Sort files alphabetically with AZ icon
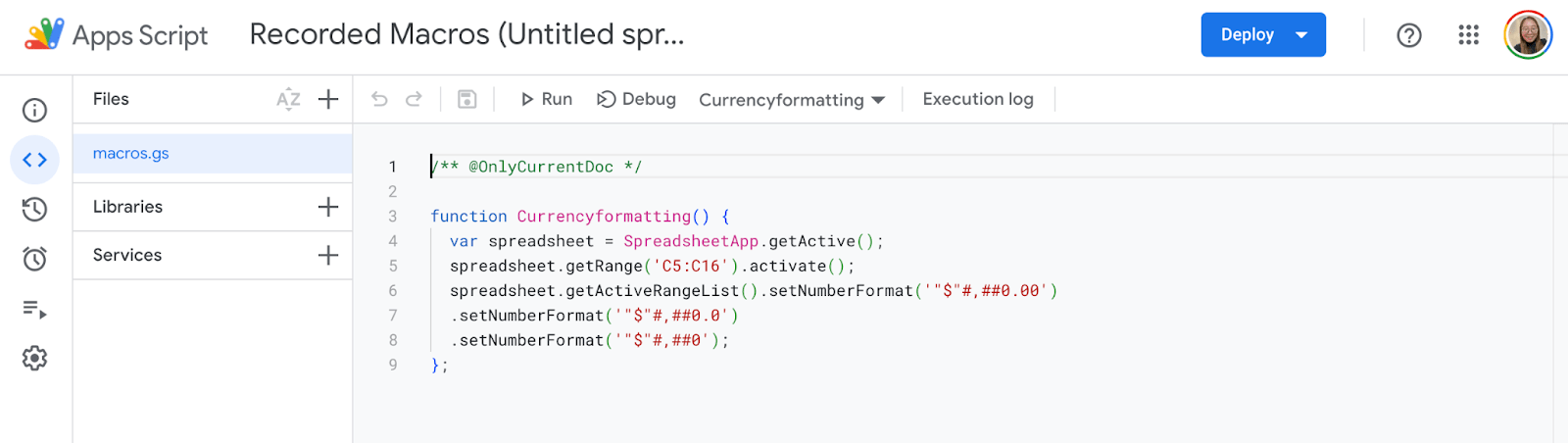This screenshot has height=443, width=1568. [x=288, y=99]
